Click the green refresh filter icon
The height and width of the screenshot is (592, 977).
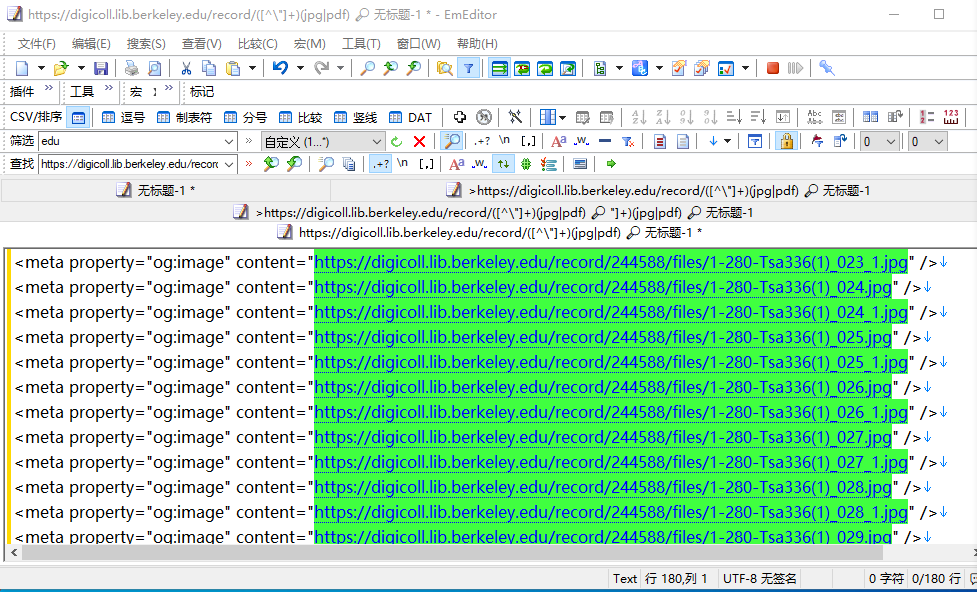[x=397, y=142]
